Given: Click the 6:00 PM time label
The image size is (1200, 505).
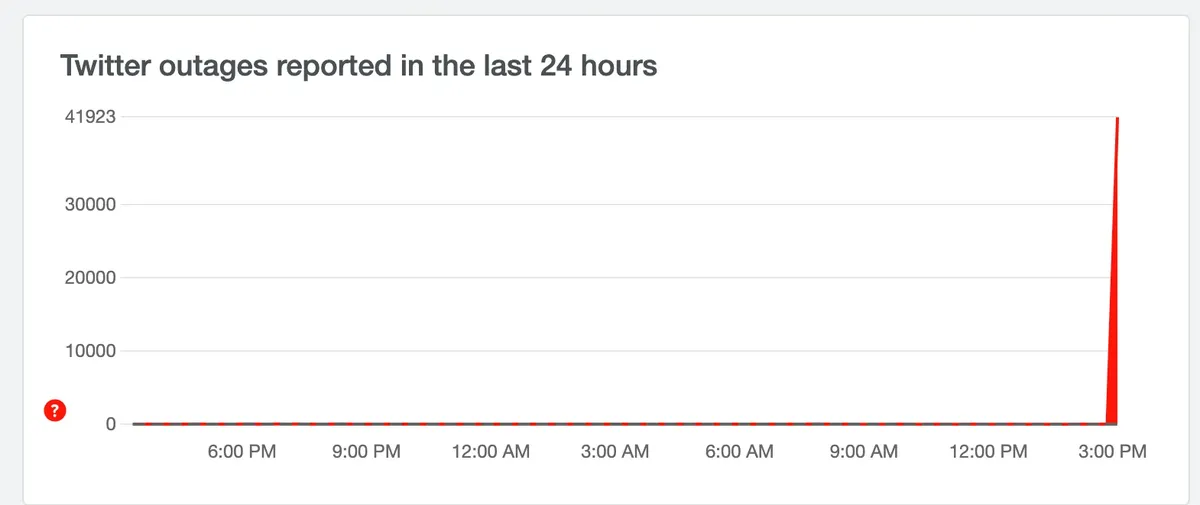Looking at the screenshot, I should tap(241, 452).
